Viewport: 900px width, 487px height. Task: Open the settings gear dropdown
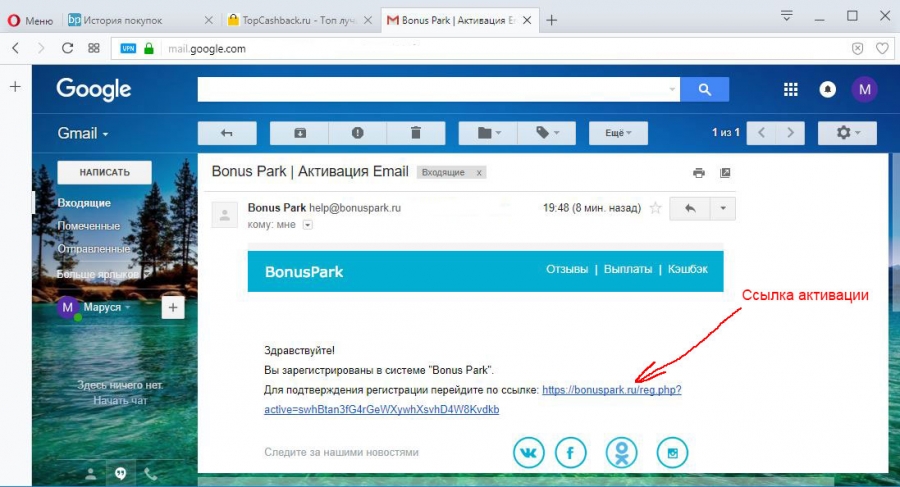(847, 133)
